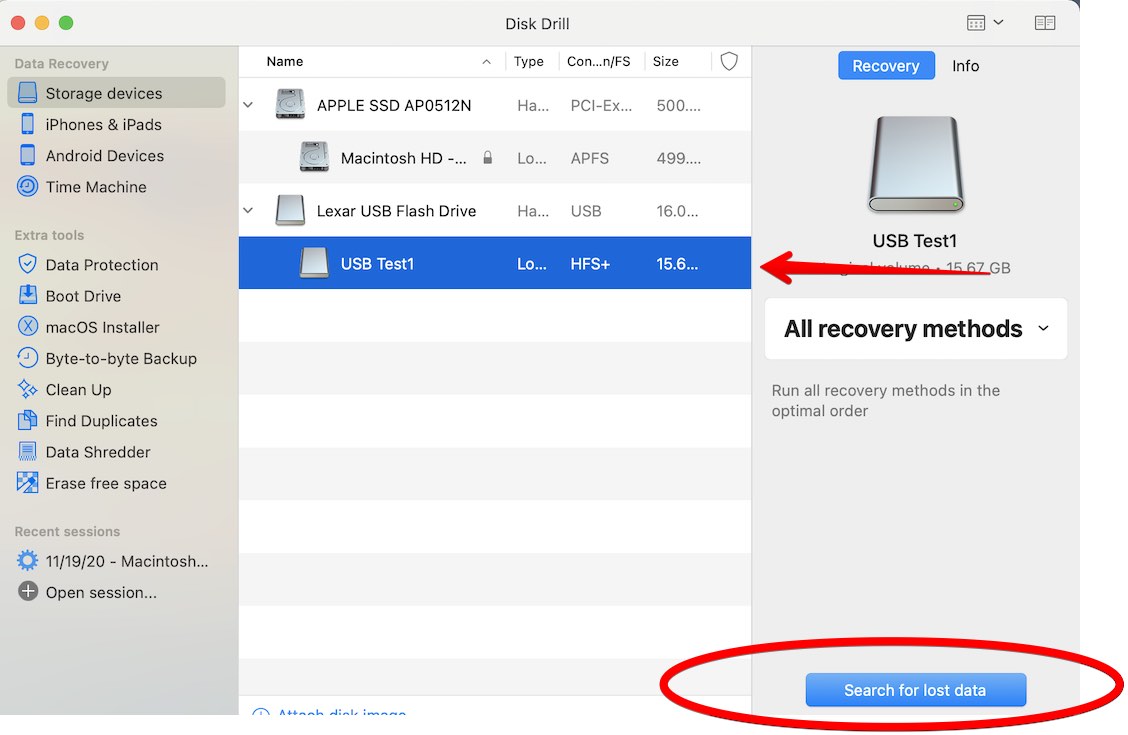This screenshot has width=1128, height=735.
Task: Click the Open session plus icon
Action: pos(27,592)
